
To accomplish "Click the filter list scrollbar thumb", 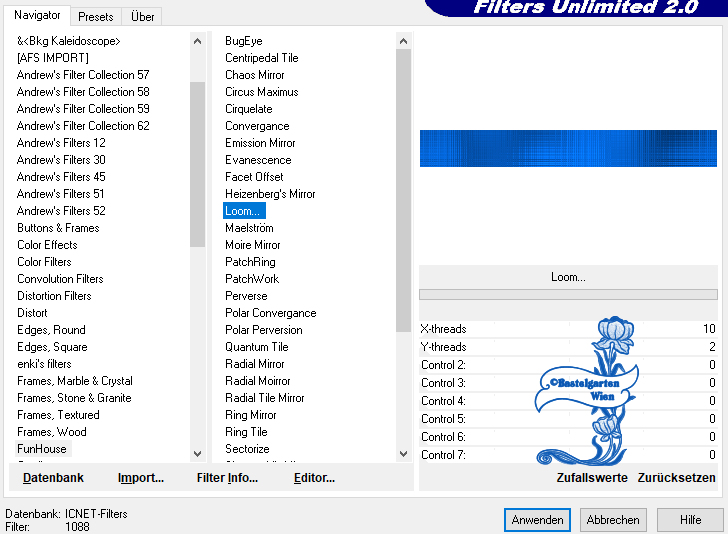I will (x=403, y=190).
